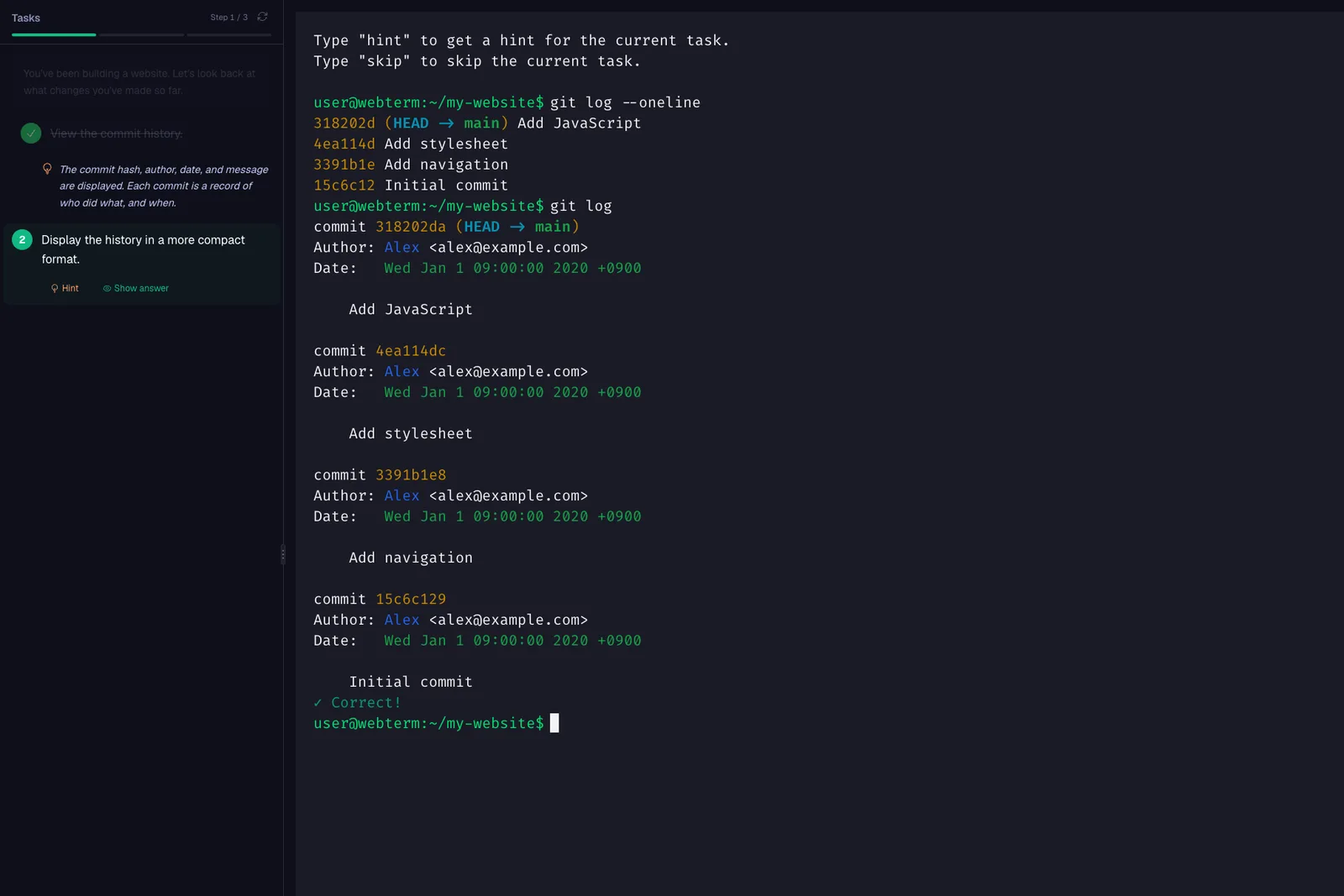
Task: Click the third progress bar segment
Action: [228, 34]
